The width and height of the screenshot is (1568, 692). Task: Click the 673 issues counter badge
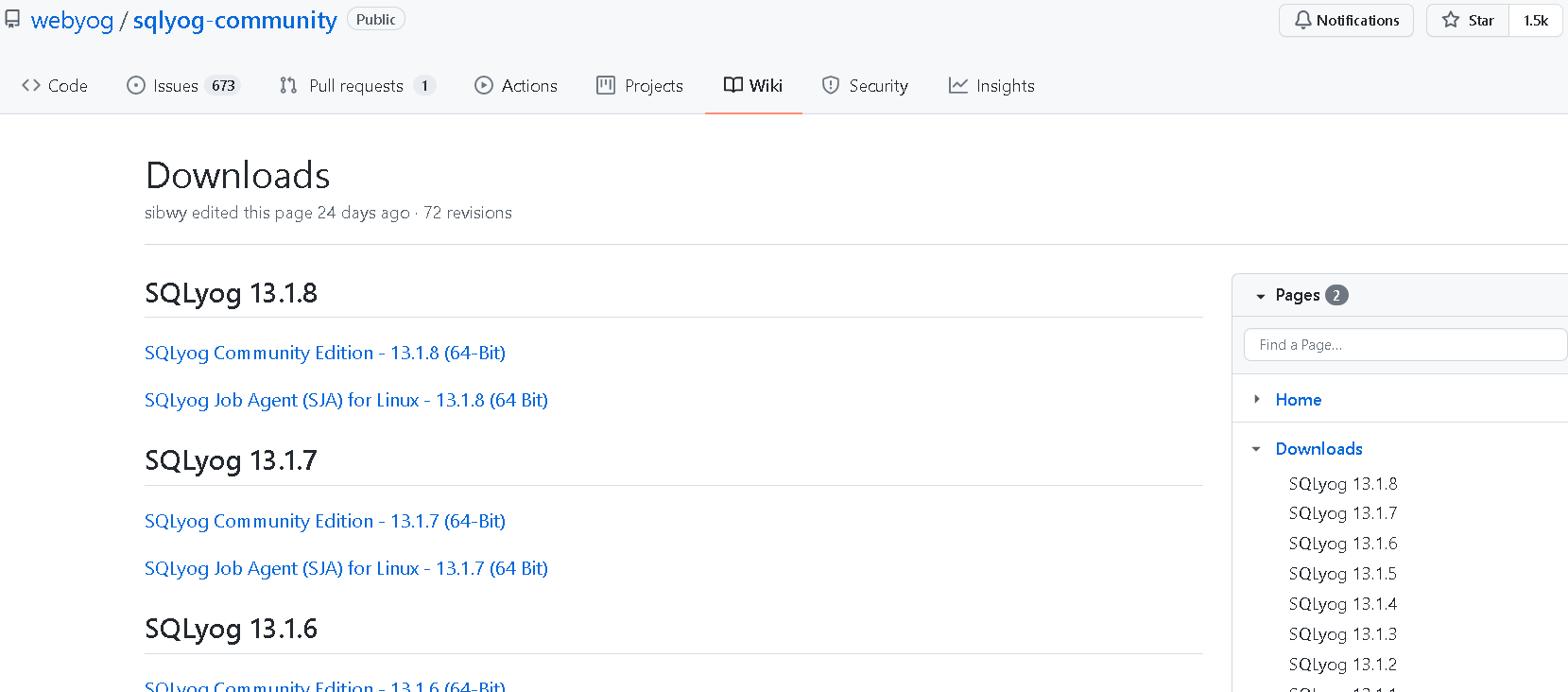pyautogui.click(x=223, y=86)
